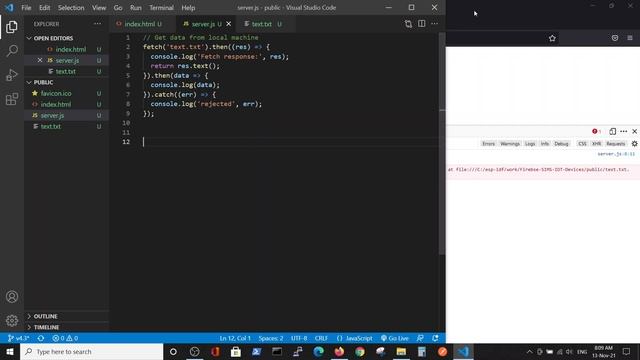
Task: Toggle the Debug filter in devtools console
Action: tap(561, 144)
